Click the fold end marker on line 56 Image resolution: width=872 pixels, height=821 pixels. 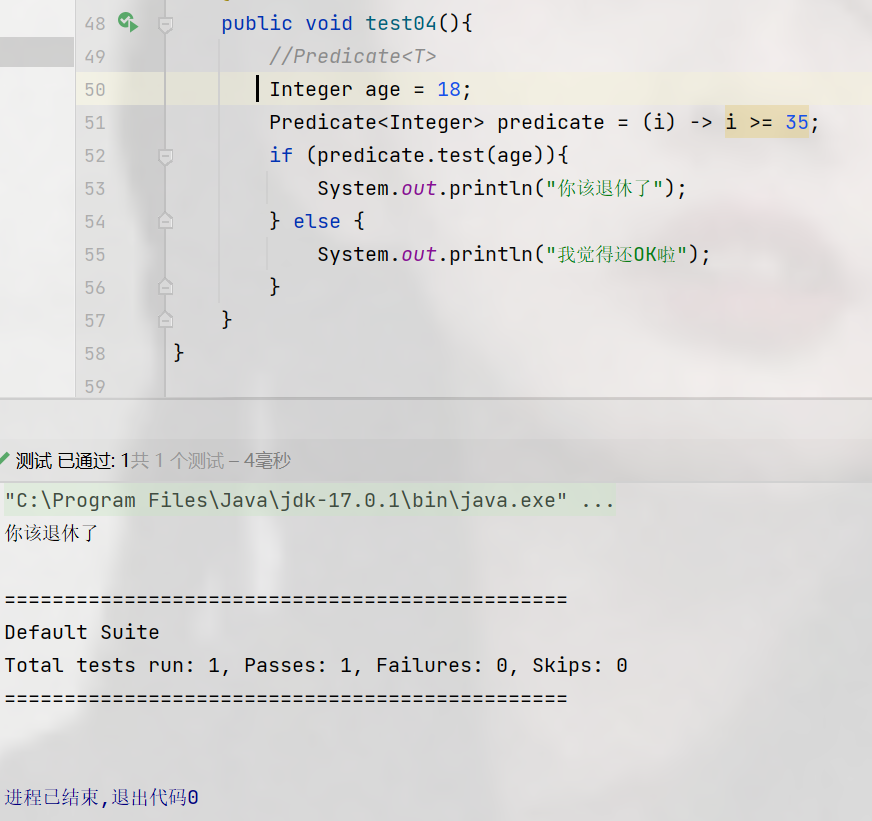pos(165,287)
